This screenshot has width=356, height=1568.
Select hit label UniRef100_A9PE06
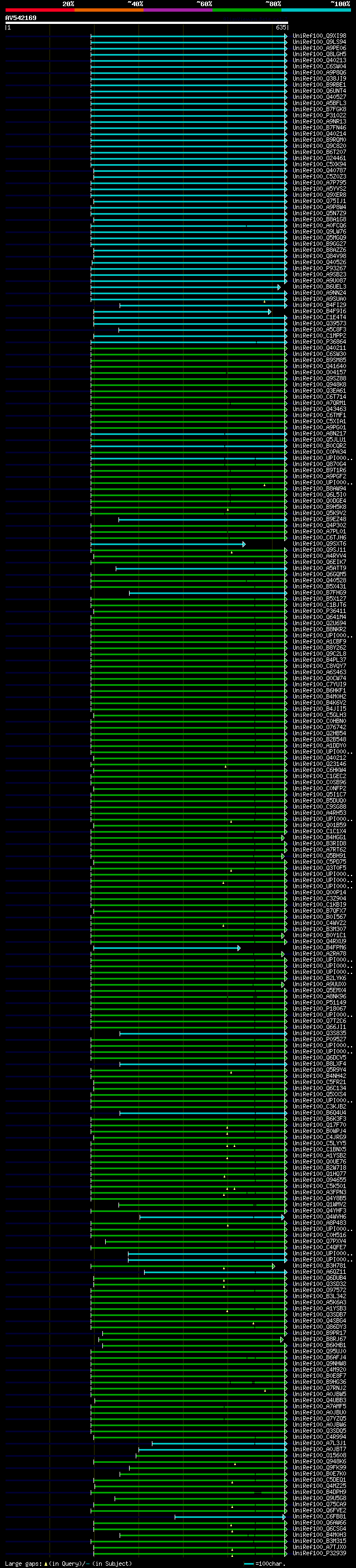tap(319, 48)
